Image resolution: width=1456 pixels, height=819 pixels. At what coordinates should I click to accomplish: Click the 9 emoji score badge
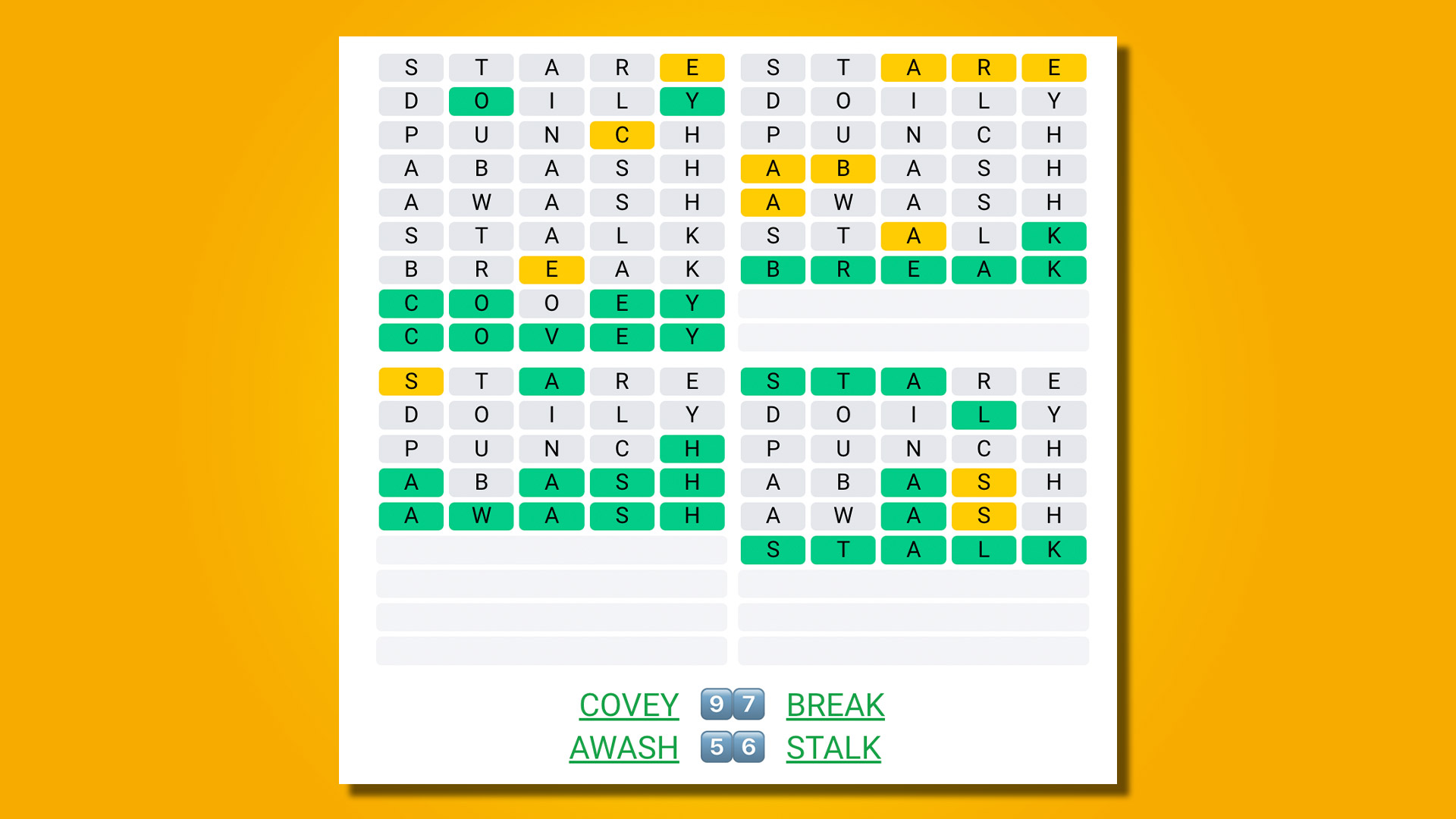716,705
